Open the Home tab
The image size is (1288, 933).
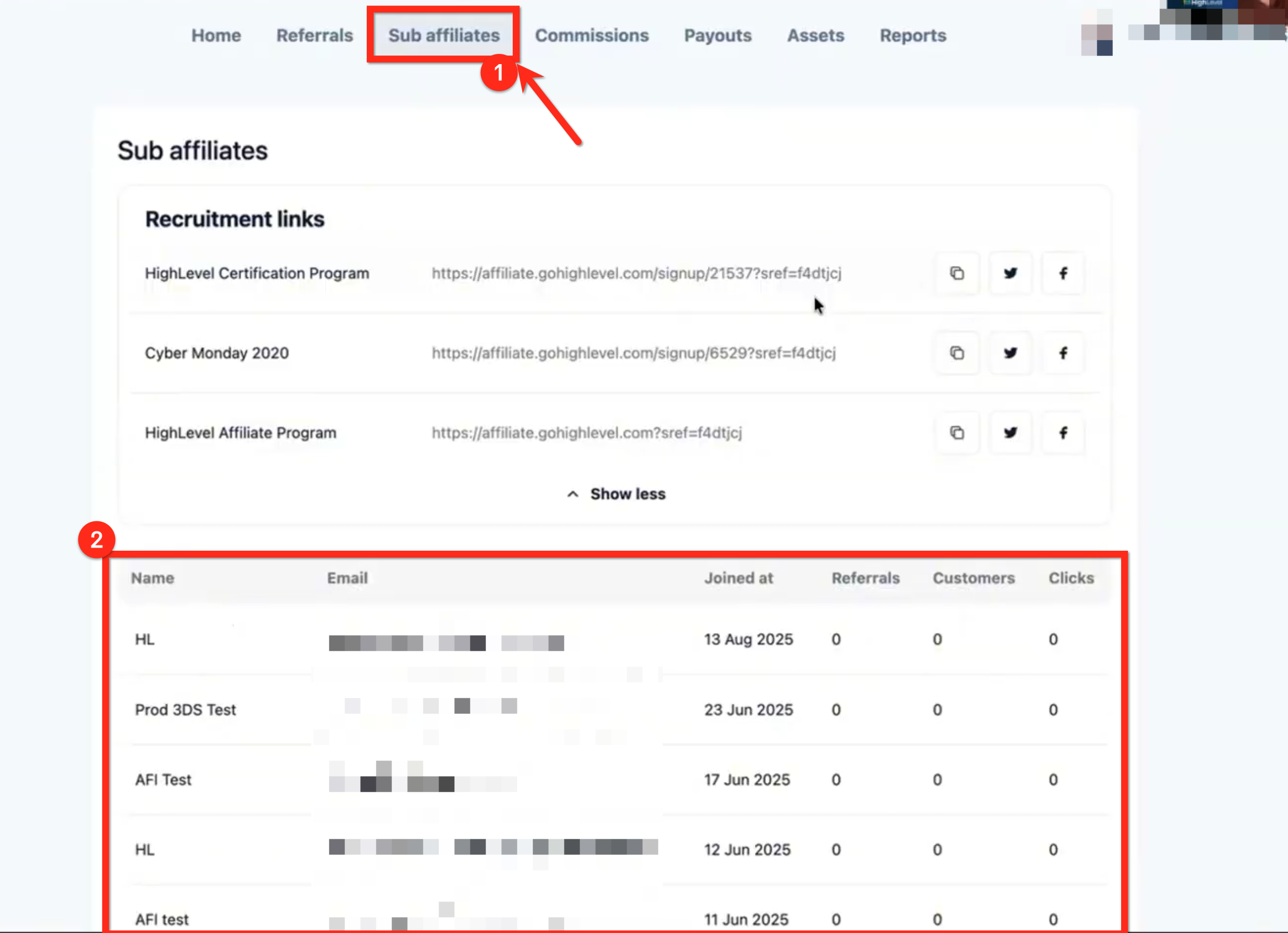click(216, 35)
